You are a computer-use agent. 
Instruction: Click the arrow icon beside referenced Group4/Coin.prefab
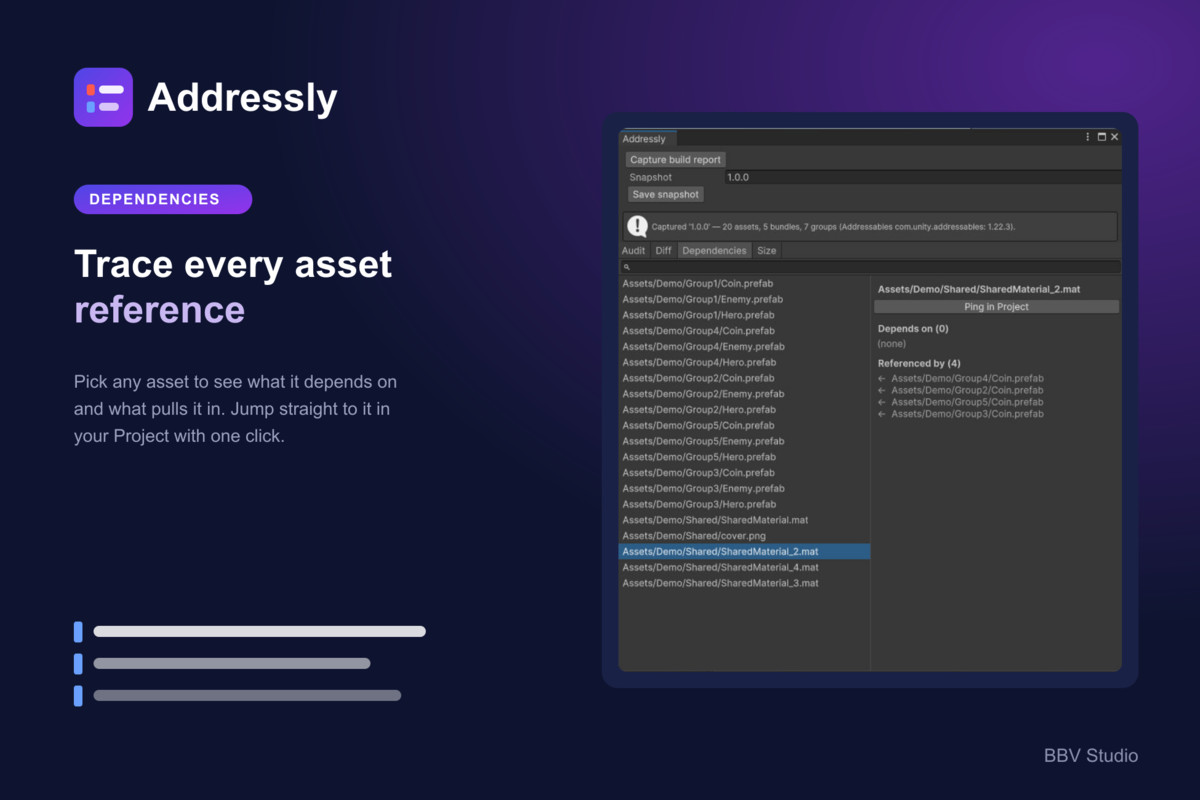tap(882, 379)
